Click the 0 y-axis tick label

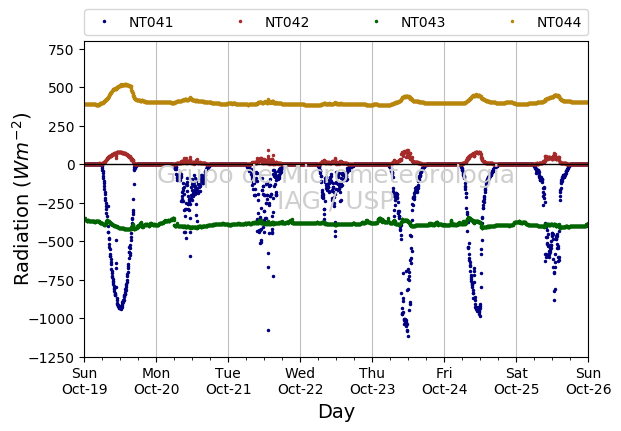click(70, 165)
